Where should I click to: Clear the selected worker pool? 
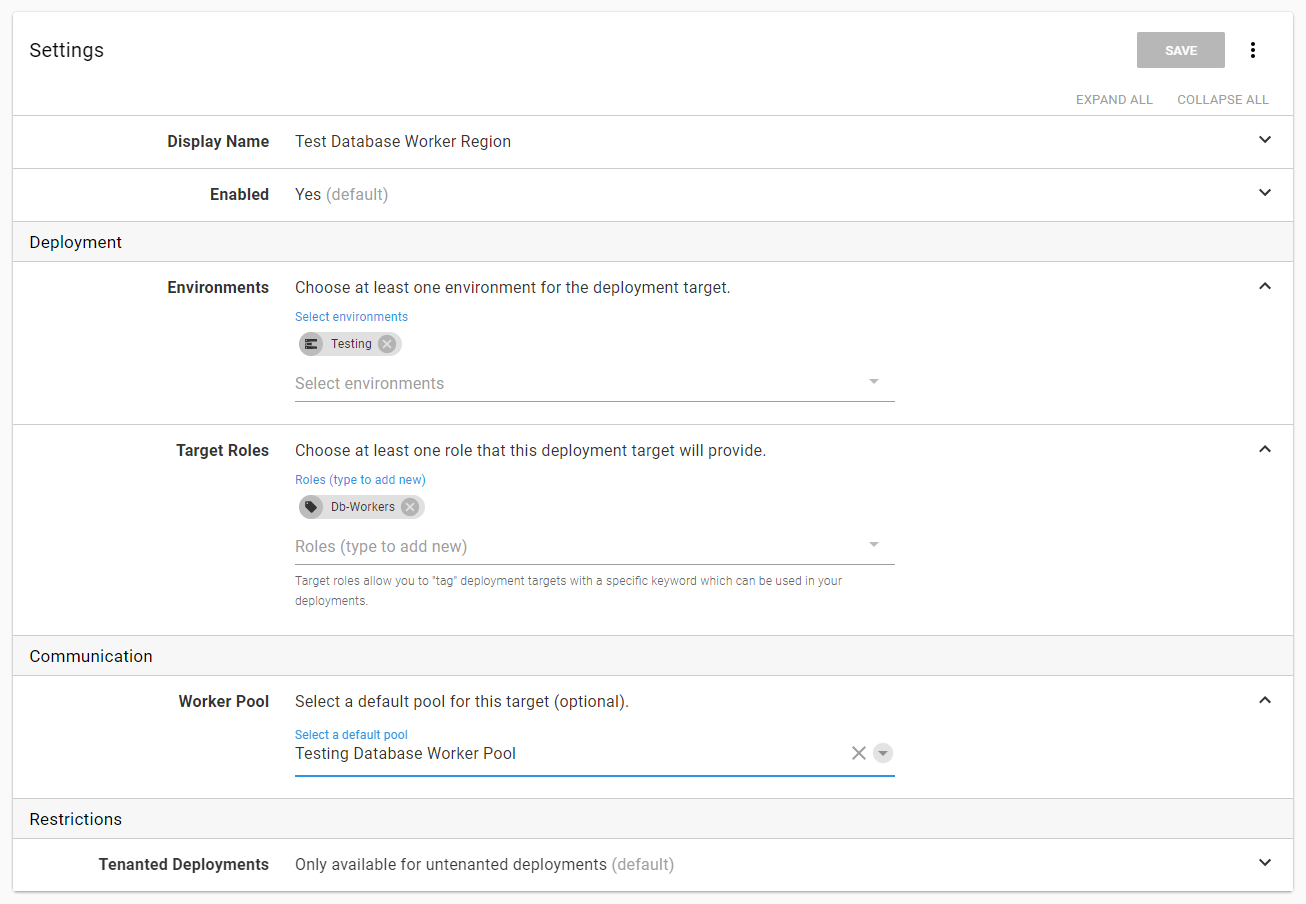coord(858,753)
